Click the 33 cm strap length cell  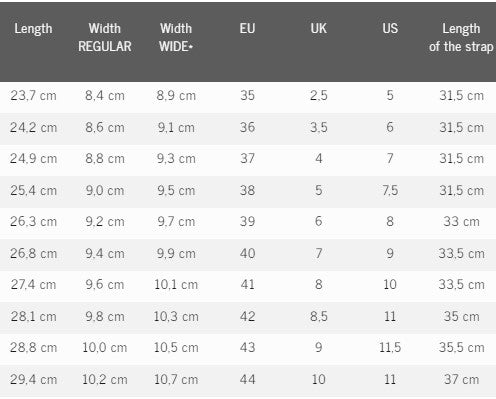pyautogui.click(x=461, y=221)
